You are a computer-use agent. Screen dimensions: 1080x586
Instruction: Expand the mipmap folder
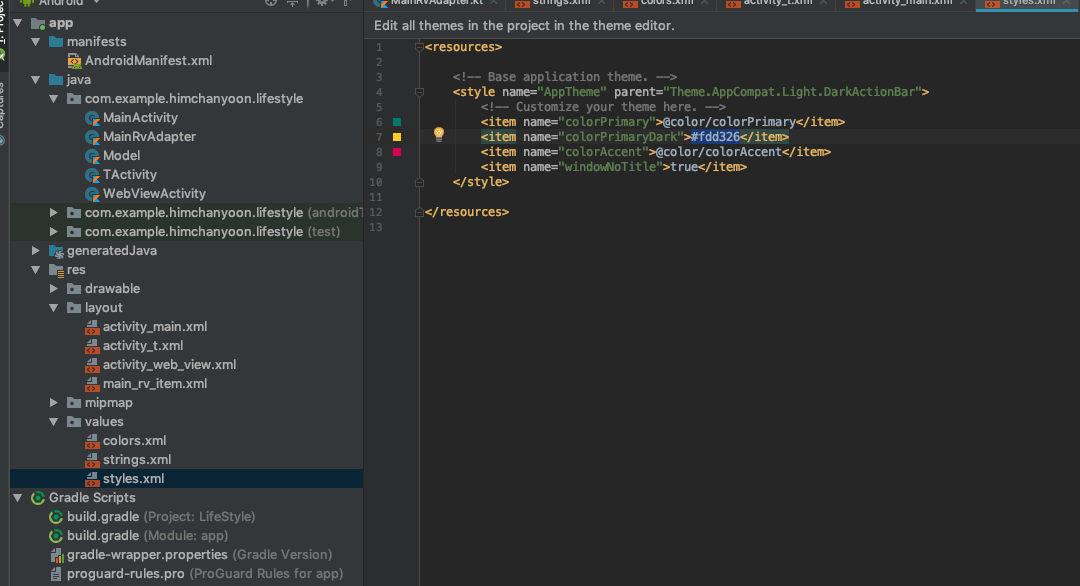coord(54,403)
